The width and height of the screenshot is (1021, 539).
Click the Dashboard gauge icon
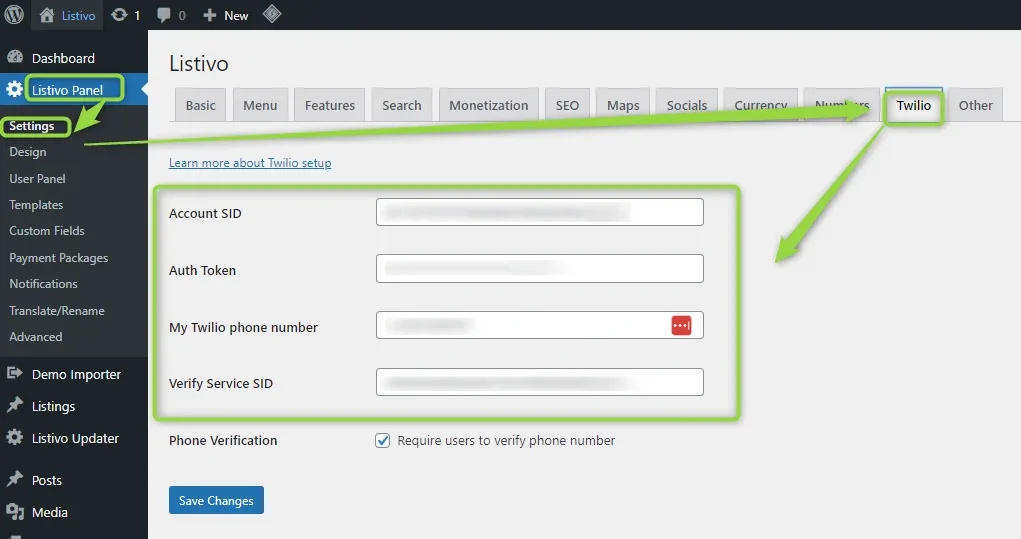click(15, 57)
